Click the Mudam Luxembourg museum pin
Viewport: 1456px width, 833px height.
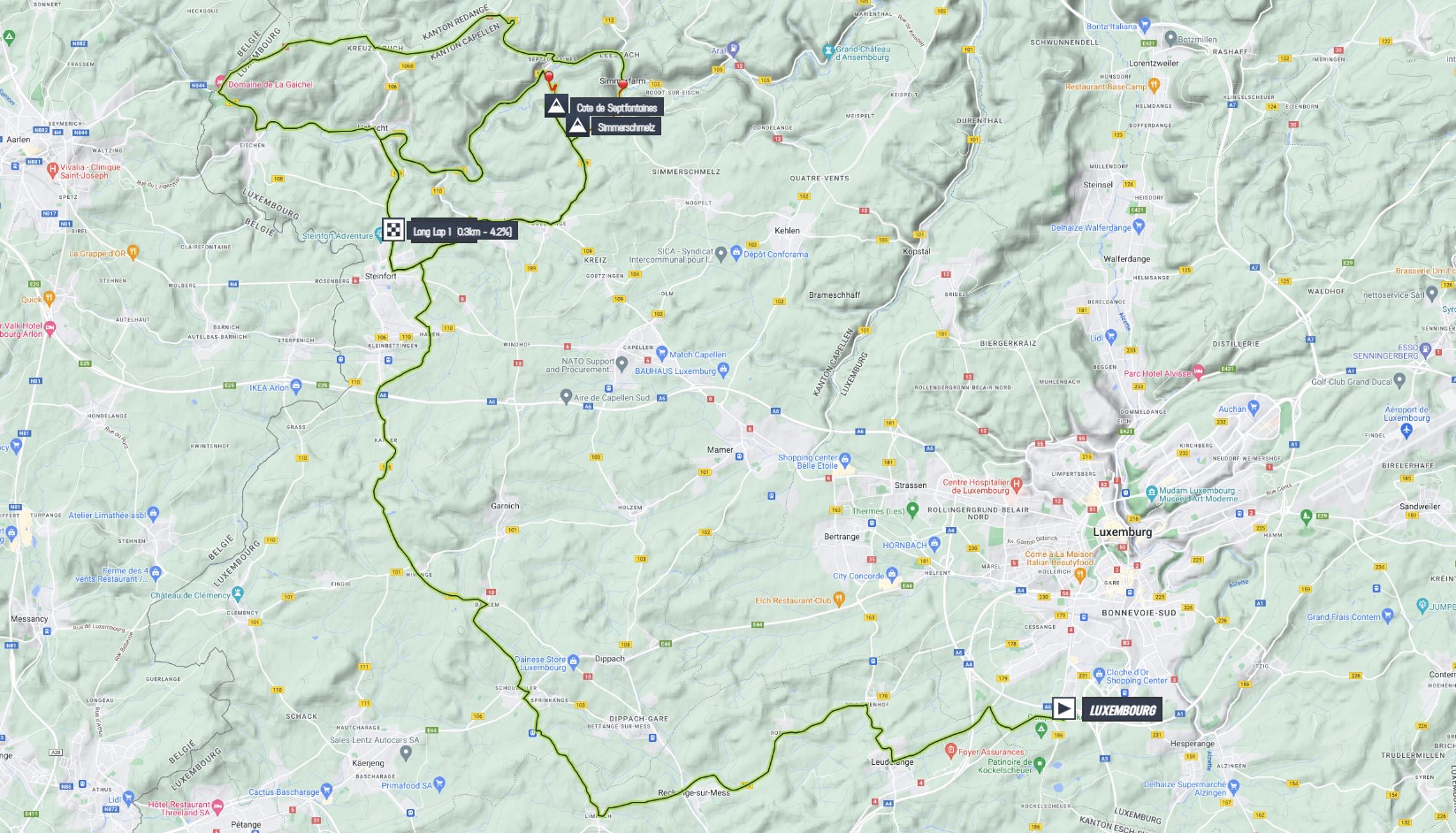point(1151,493)
